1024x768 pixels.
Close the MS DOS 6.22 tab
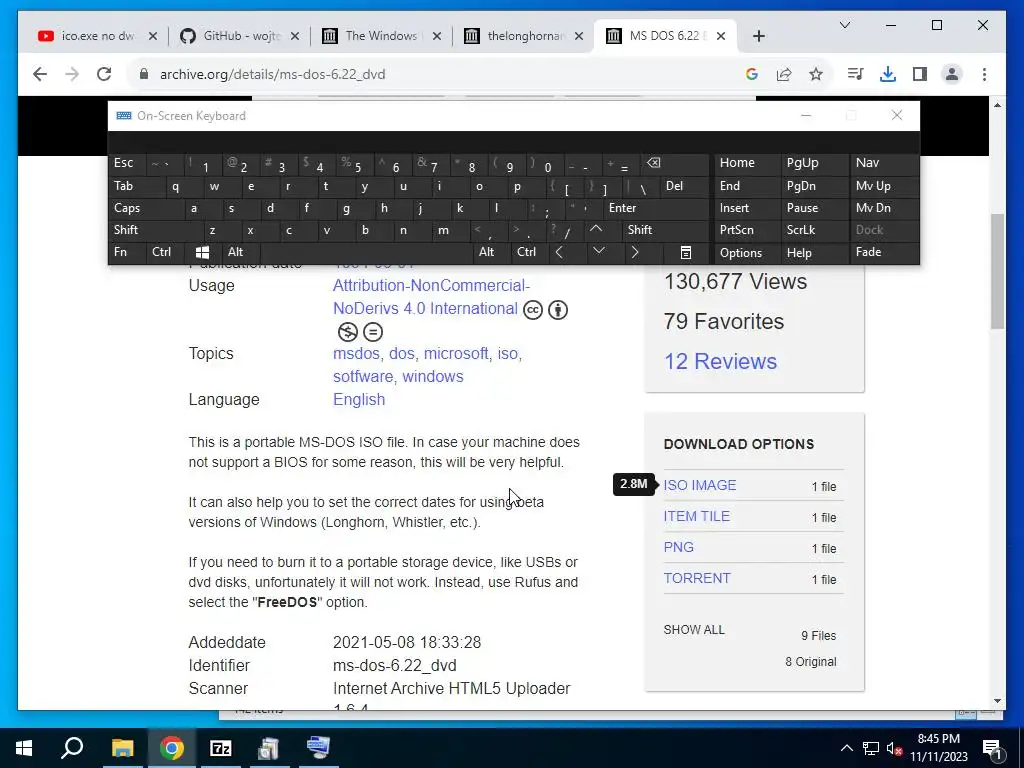click(x=721, y=36)
